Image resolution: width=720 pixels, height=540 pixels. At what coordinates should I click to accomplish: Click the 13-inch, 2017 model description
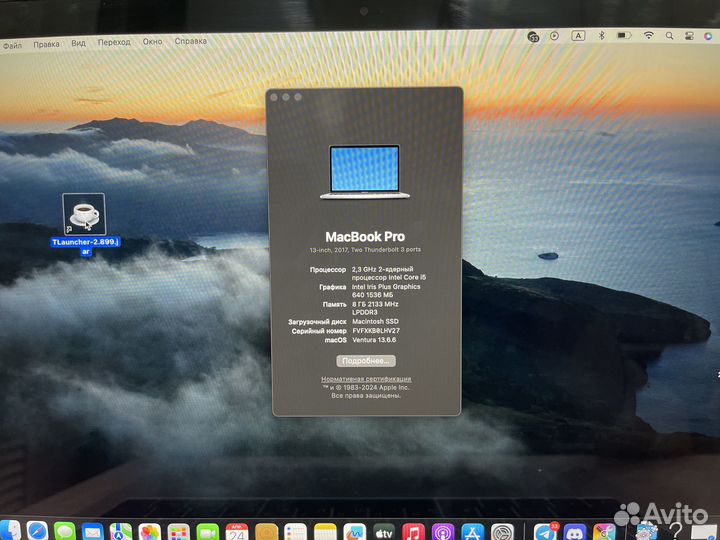click(365, 250)
